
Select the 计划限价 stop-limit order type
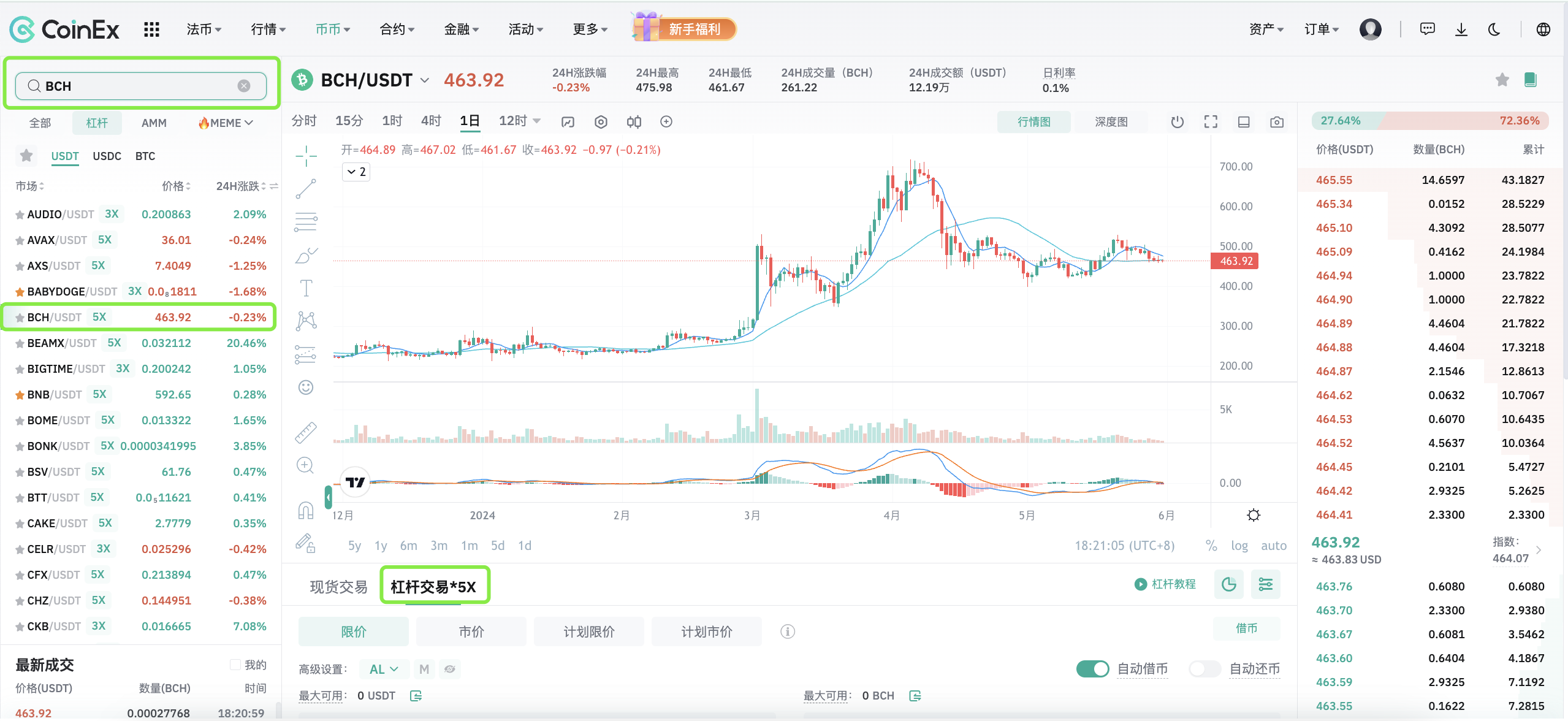[x=589, y=631]
